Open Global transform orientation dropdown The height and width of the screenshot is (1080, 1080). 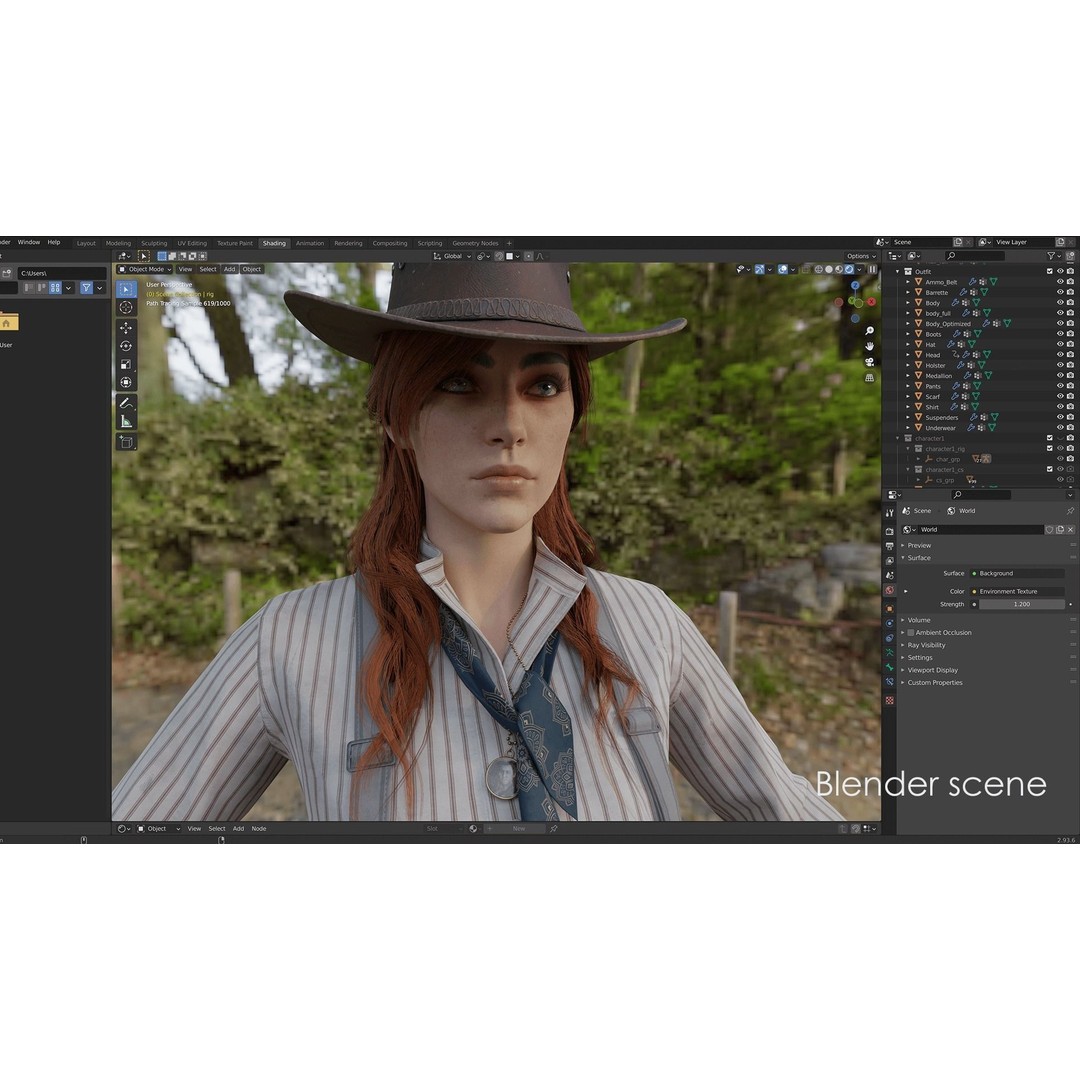tap(453, 256)
